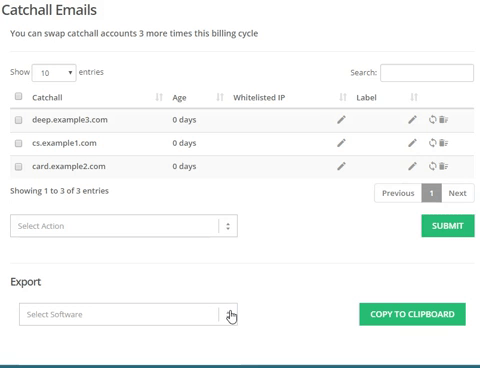Open the Select Action dropdown
The height and width of the screenshot is (368, 480).
[x=124, y=226]
